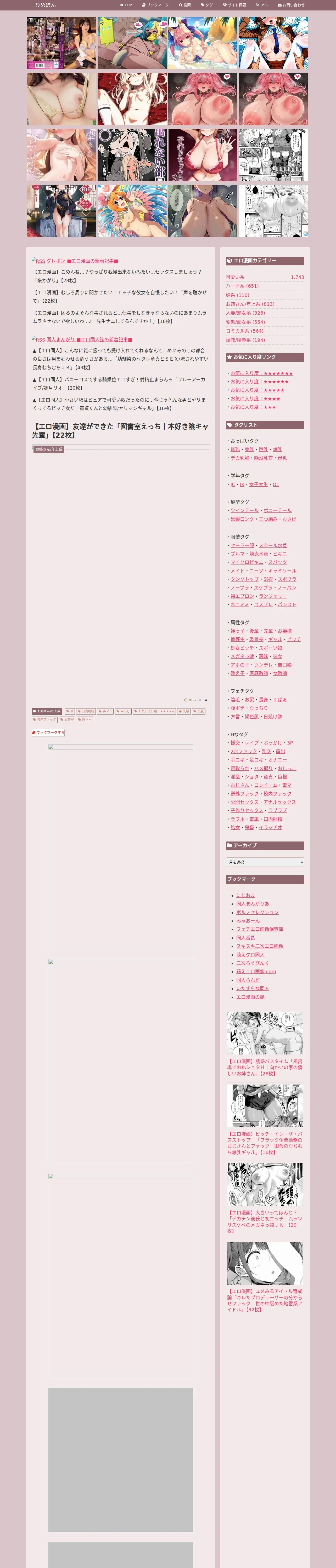Open the 家庭教師 tag link

click(x=259, y=673)
